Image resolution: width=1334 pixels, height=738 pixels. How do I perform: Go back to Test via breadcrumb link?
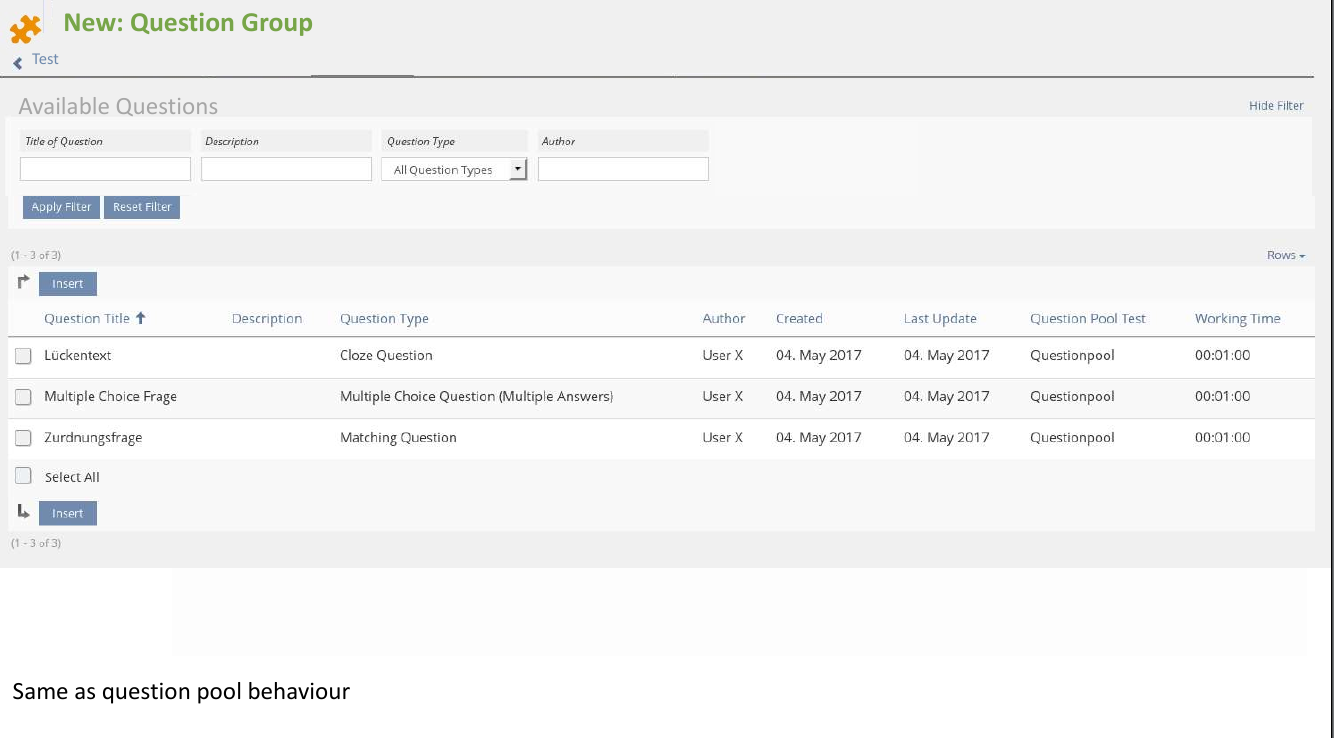(45, 59)
